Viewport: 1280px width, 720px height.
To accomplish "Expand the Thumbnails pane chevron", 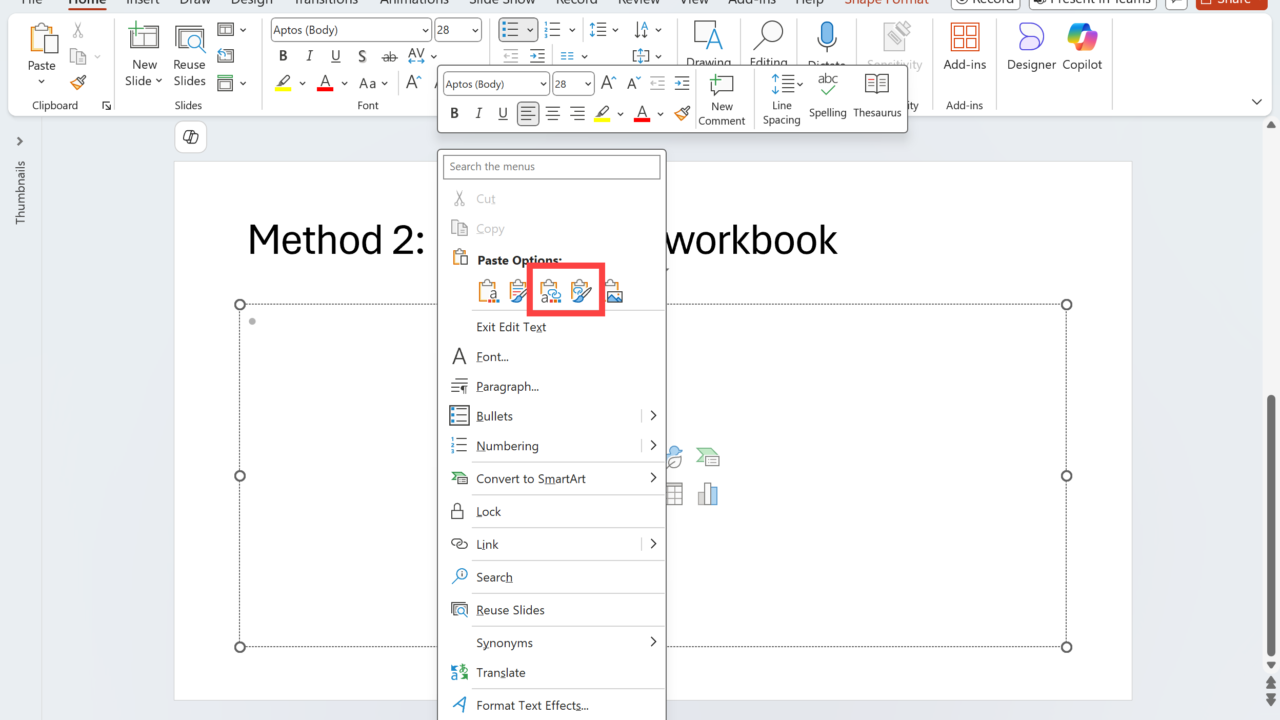I will 19,141.
